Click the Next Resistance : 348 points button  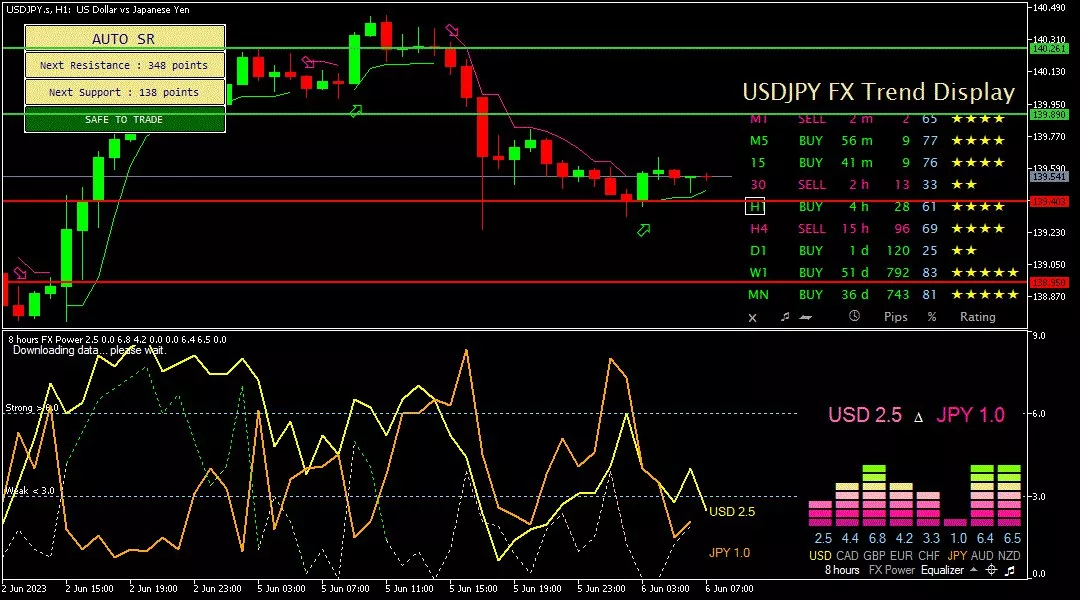click(125, 65)
